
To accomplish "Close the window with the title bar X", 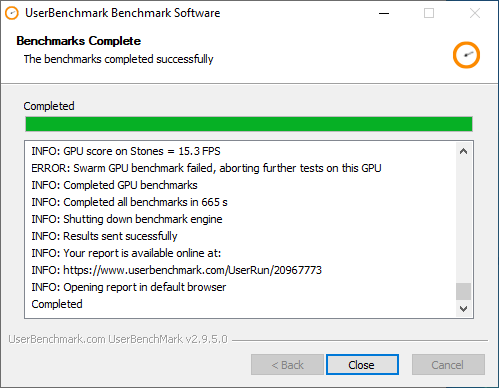I will click(475, 13).
